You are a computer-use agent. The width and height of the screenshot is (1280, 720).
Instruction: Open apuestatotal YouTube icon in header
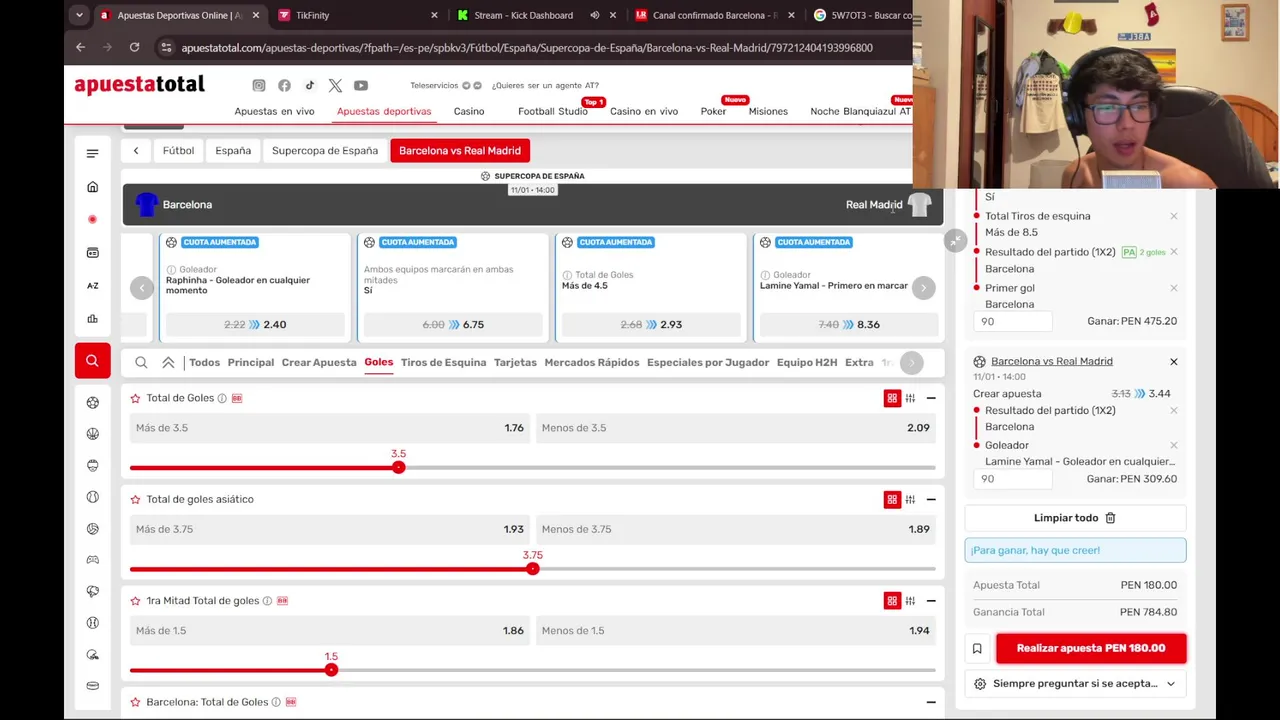pyautogui.click(x=361, y=86)
